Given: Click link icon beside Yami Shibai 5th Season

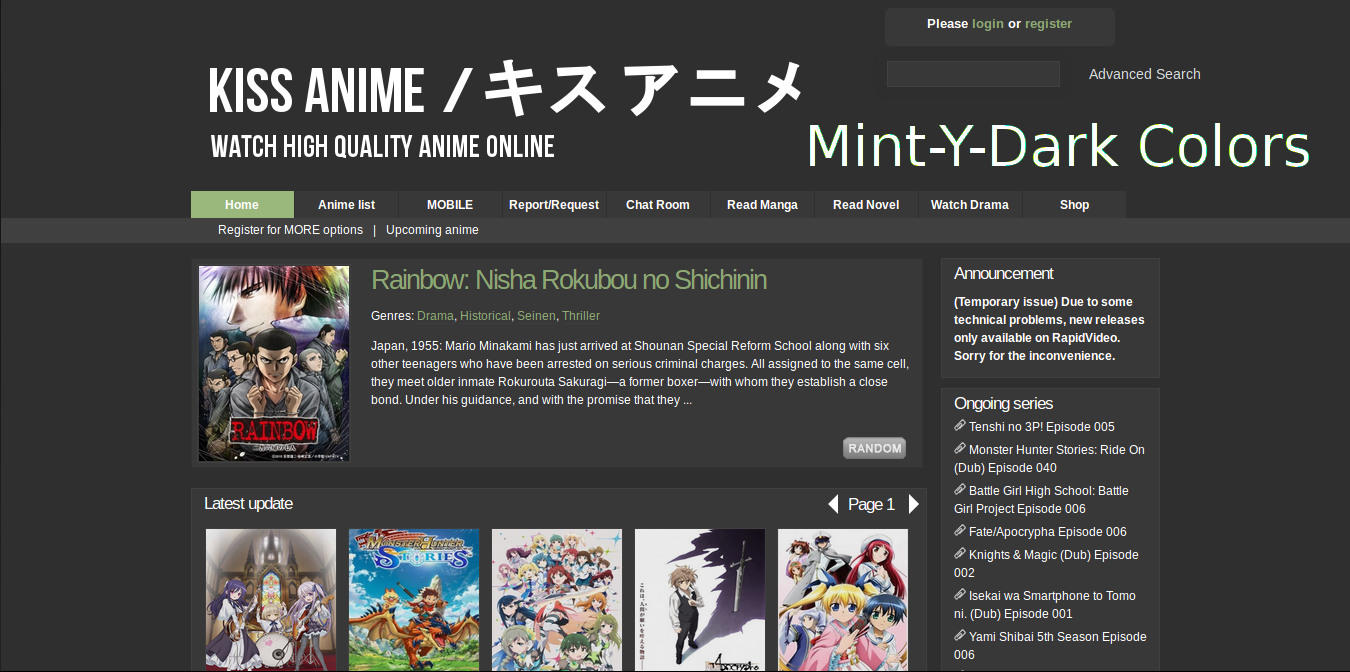Looking at the screenshot, I should (960, 636).
